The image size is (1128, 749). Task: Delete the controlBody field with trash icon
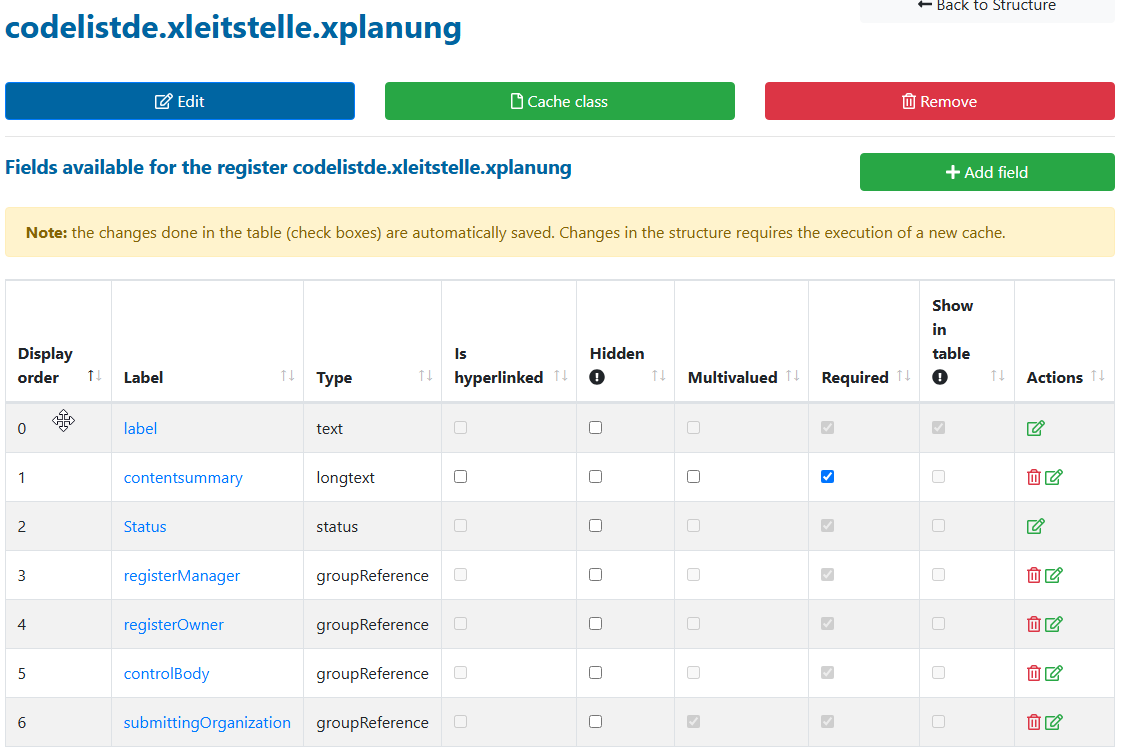1034,673
